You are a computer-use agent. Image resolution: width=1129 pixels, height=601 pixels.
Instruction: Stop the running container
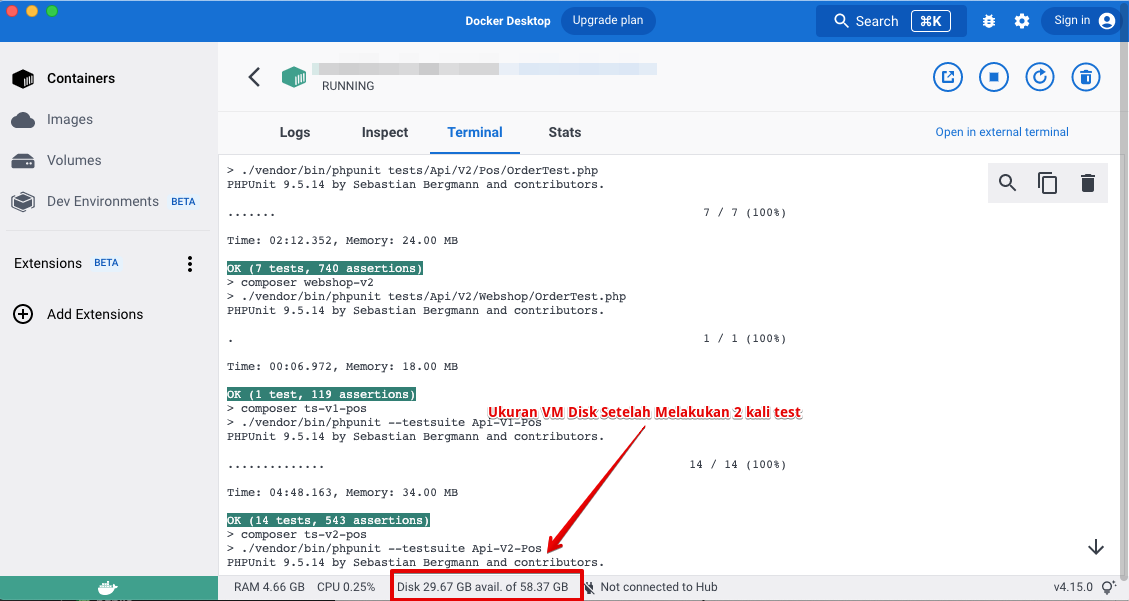pyautogui.click(x=994, y=77)
